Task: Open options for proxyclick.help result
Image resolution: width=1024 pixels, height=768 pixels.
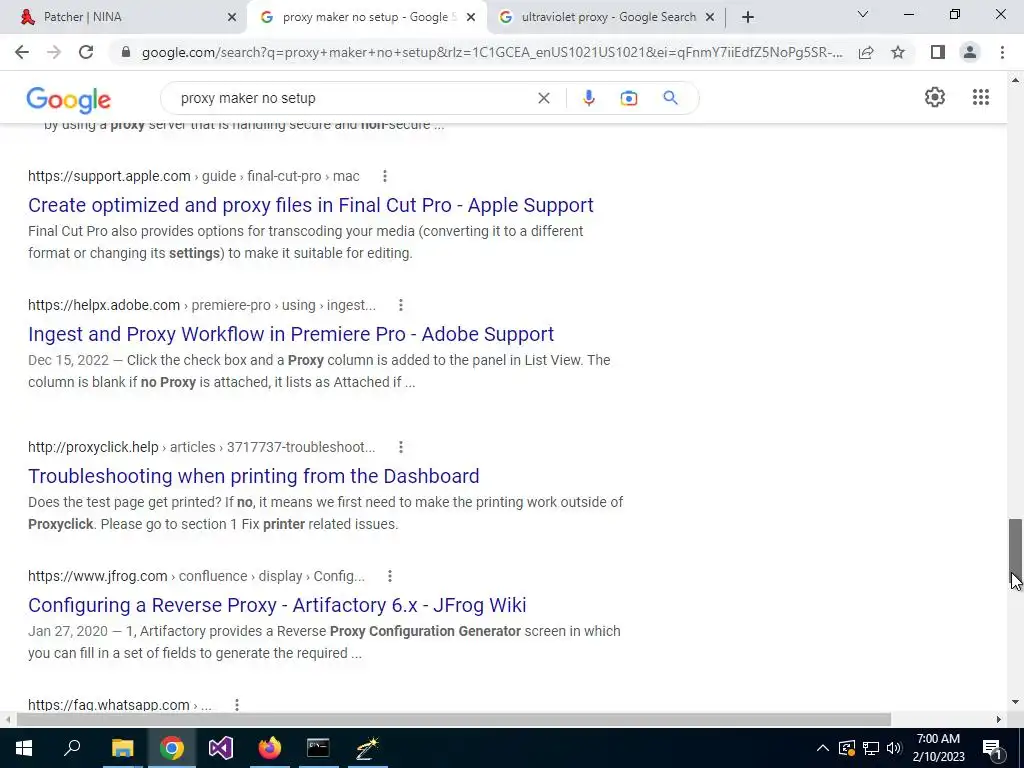Action: (401, 447)
